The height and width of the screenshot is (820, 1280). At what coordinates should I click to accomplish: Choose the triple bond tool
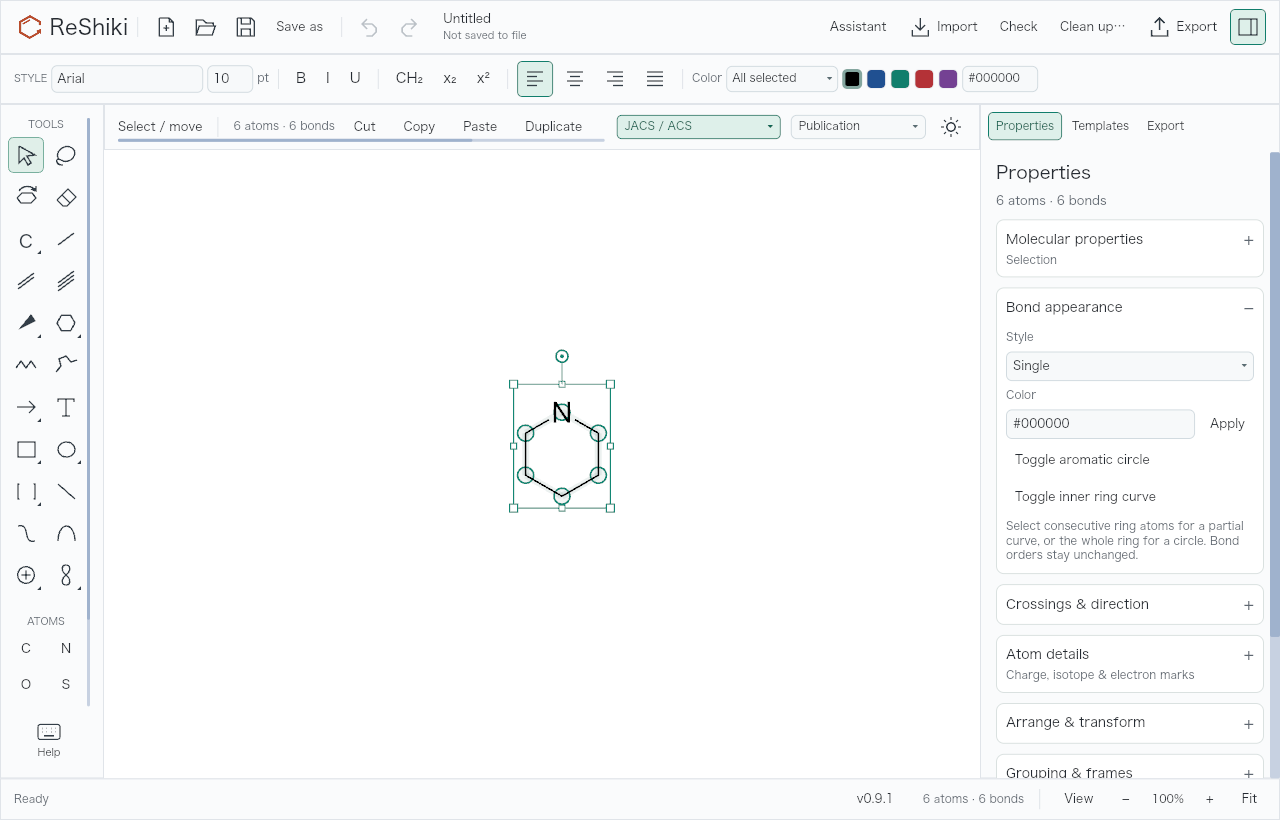(x=66, y=281)
